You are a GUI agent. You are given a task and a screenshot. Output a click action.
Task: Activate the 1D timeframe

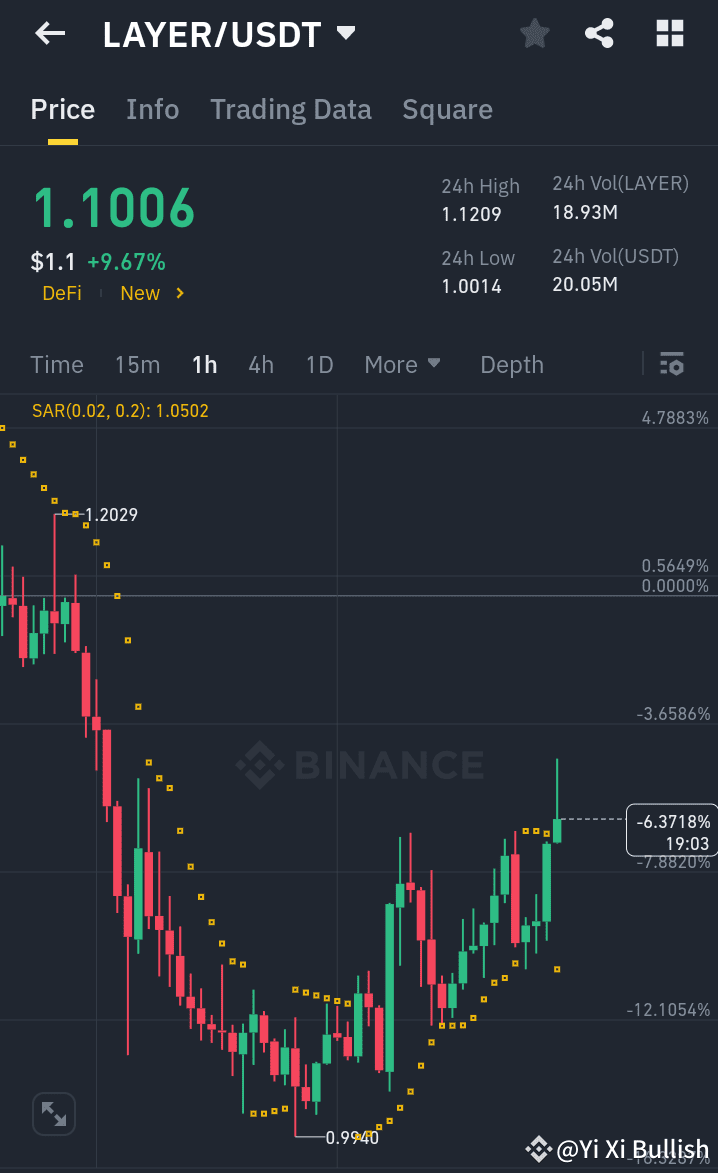pos(319,364)
